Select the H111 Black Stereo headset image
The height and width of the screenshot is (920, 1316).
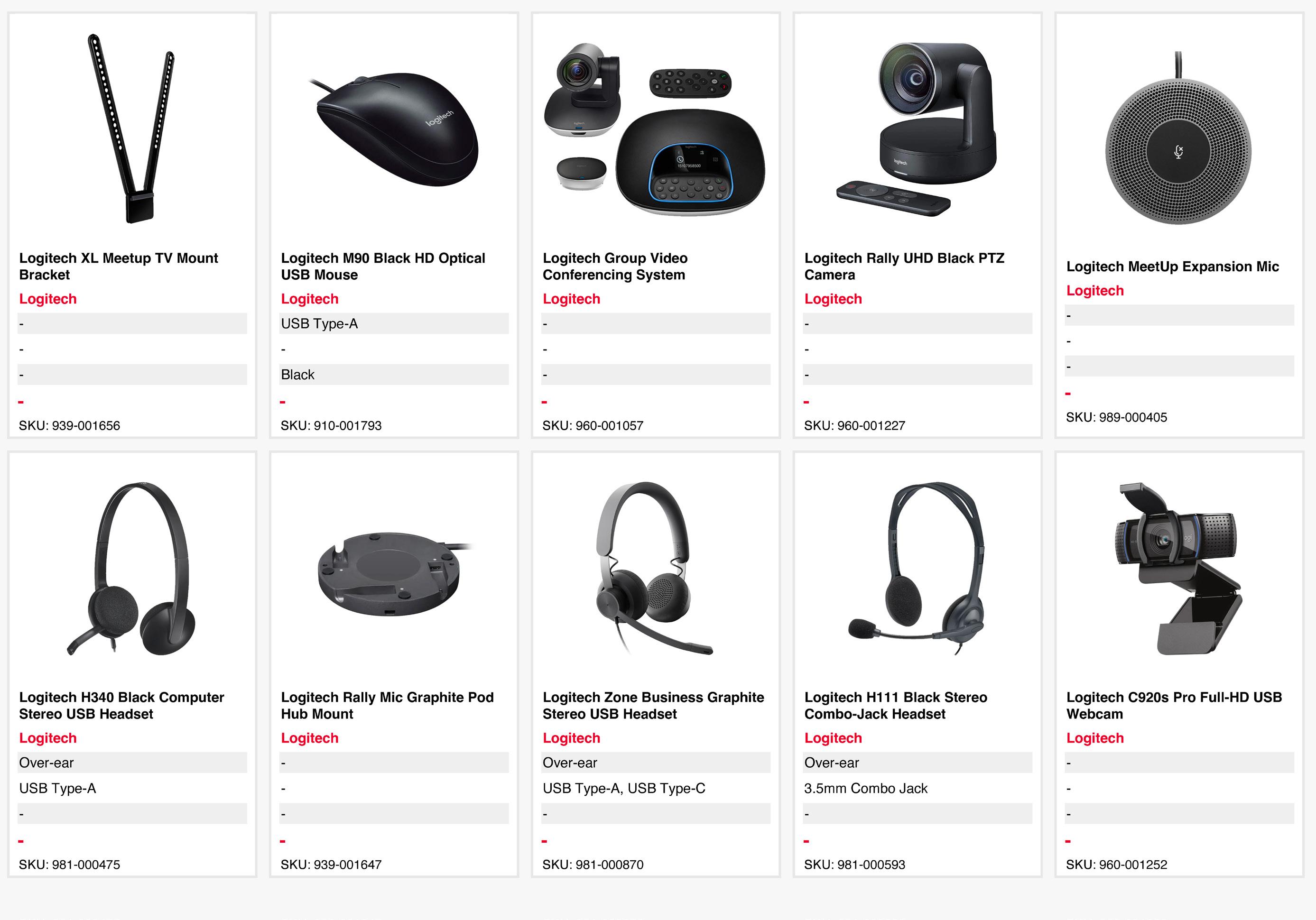click(917, 568)
